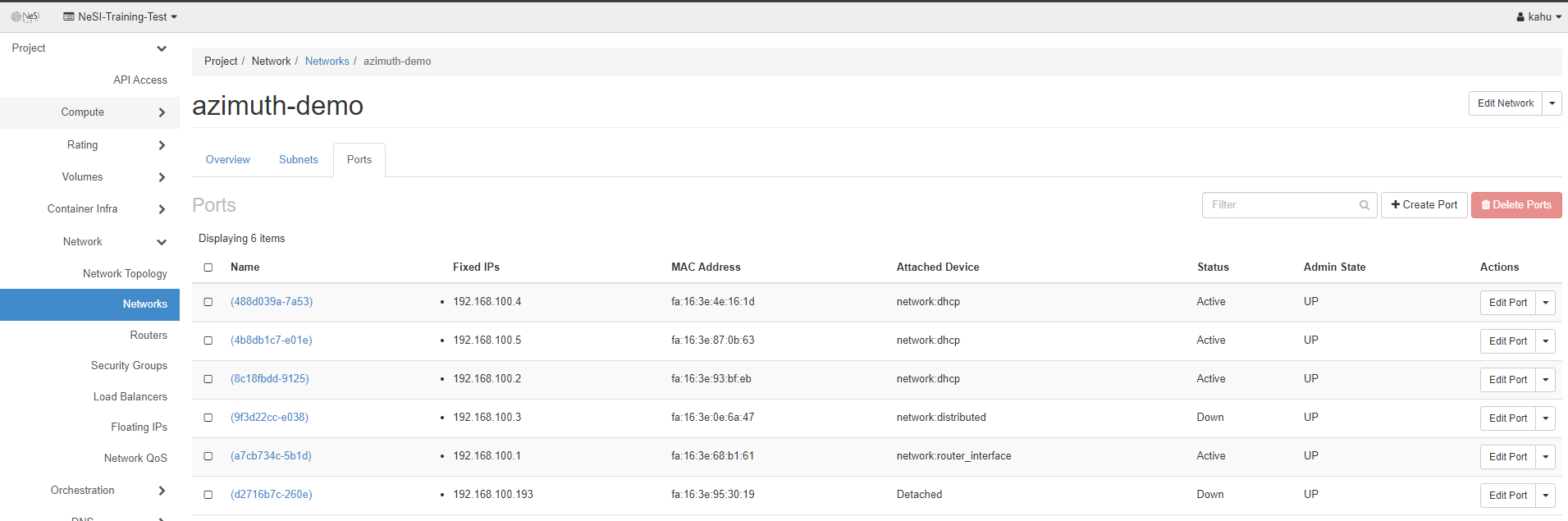Click Edit Port for 192.168.100.5 row
The width and height of the screenshot is (1568, 521).
click(1507, 341)
